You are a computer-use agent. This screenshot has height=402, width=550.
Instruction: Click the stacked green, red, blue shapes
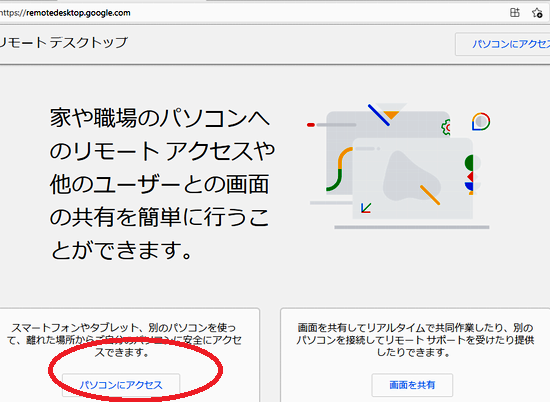[469, 174]
